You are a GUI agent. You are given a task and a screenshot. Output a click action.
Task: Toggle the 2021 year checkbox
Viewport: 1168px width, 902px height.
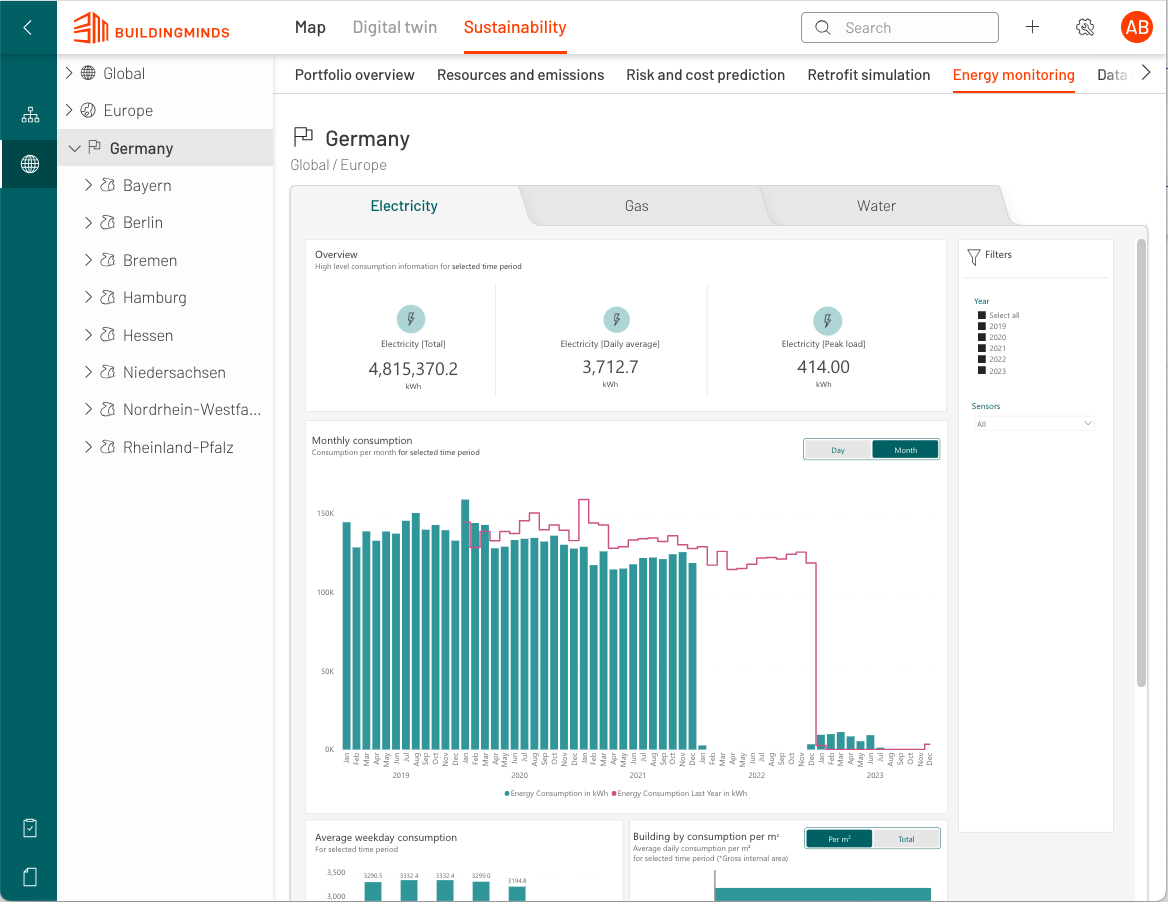pos(982,348)
